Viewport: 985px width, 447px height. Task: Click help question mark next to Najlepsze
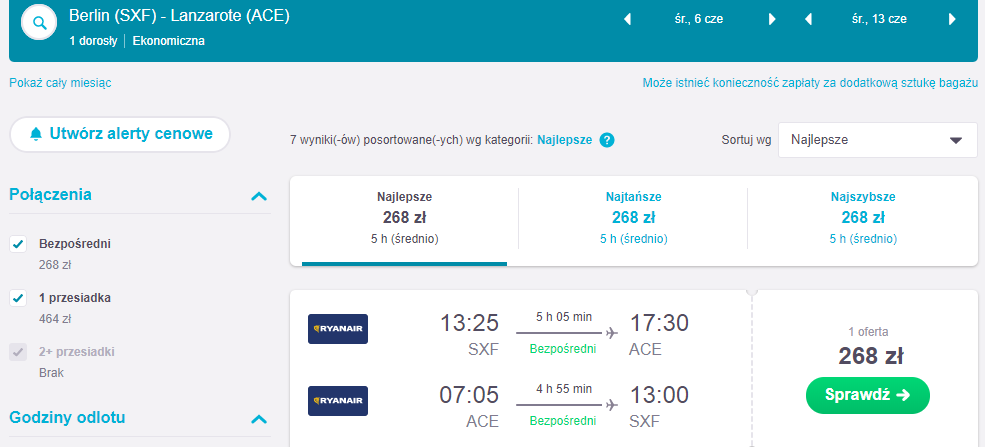pyautogui.click(x=606, y=140)
